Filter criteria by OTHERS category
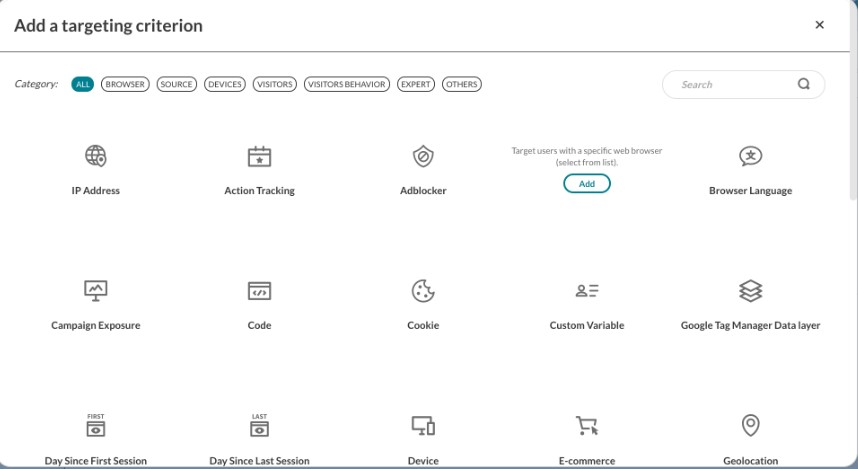The height and width of the screenshot is (469, 858). 462,84
